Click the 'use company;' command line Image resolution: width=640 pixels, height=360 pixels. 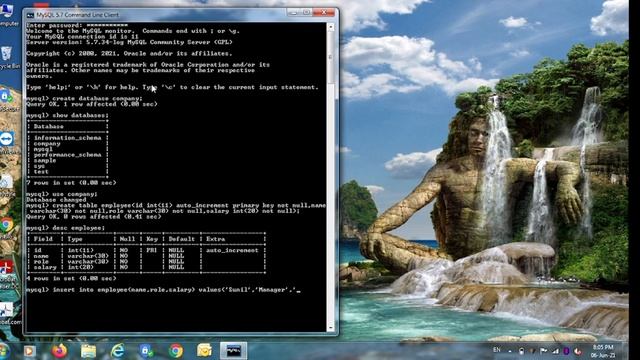[x=62, y=194]
